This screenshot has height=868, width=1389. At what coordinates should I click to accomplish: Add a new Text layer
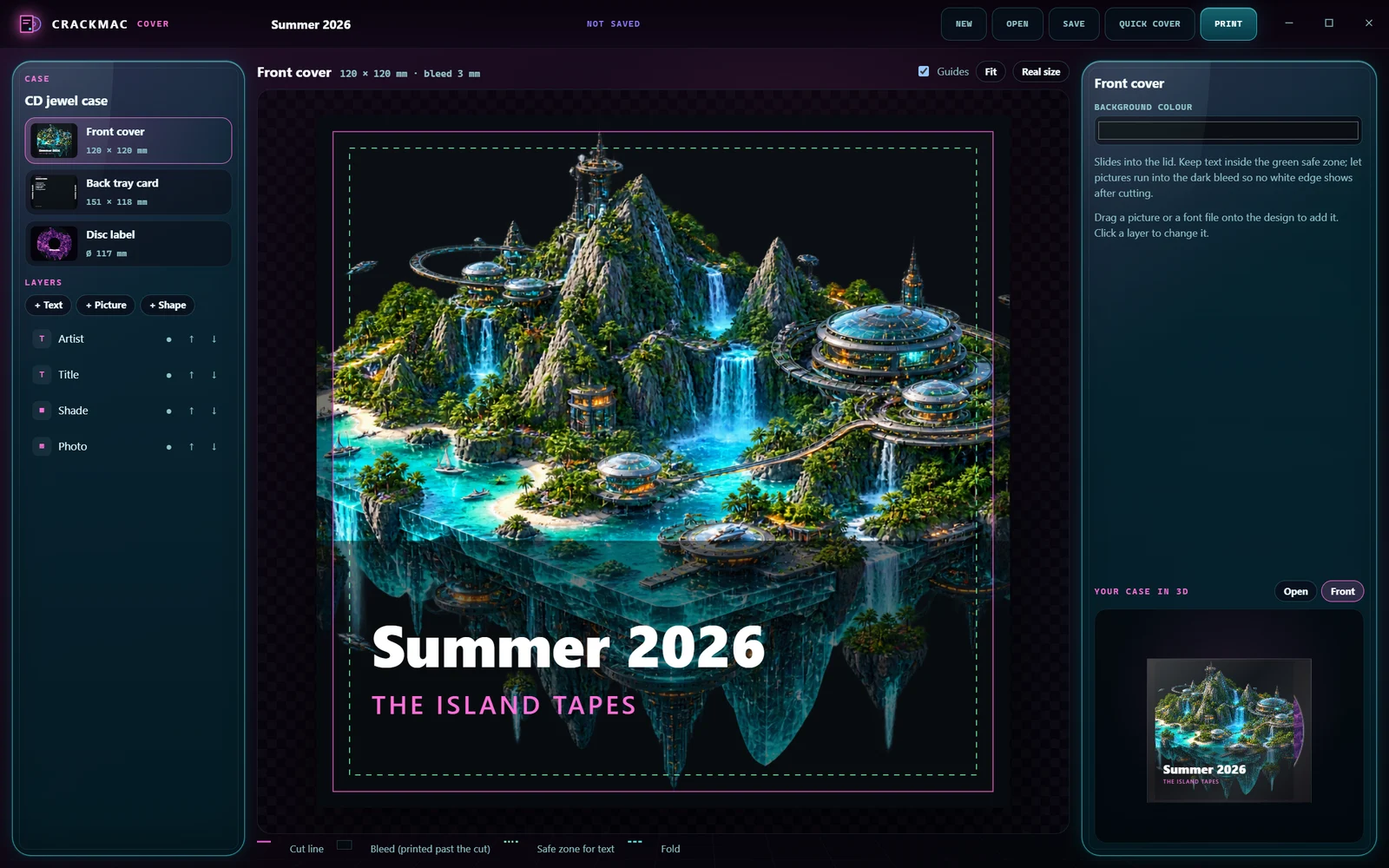(49, 305)
